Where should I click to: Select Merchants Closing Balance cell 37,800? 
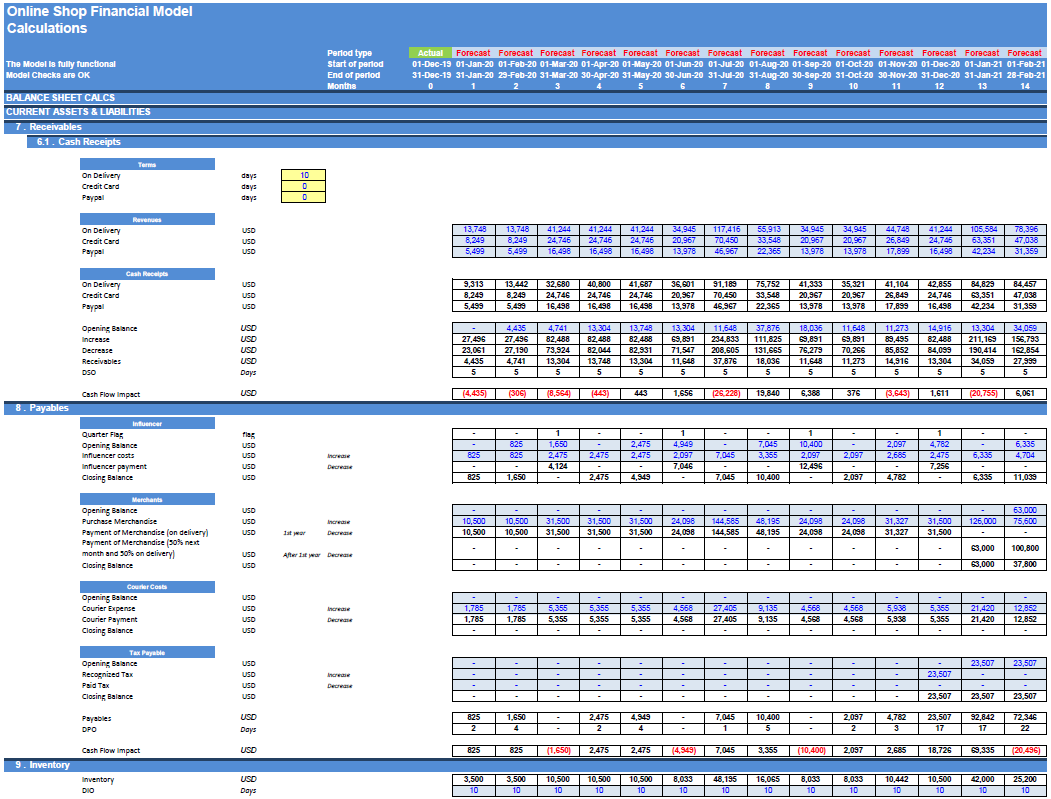[x=1026, y=564]
